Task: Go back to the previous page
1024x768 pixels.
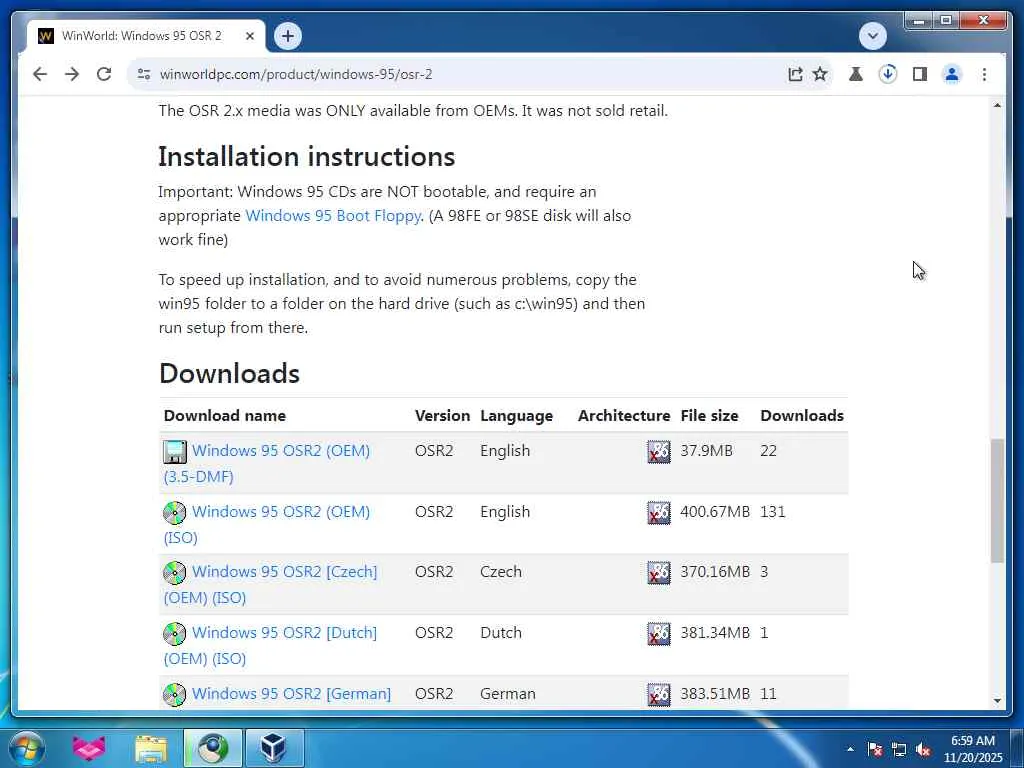Action: [x=40, y=74]
